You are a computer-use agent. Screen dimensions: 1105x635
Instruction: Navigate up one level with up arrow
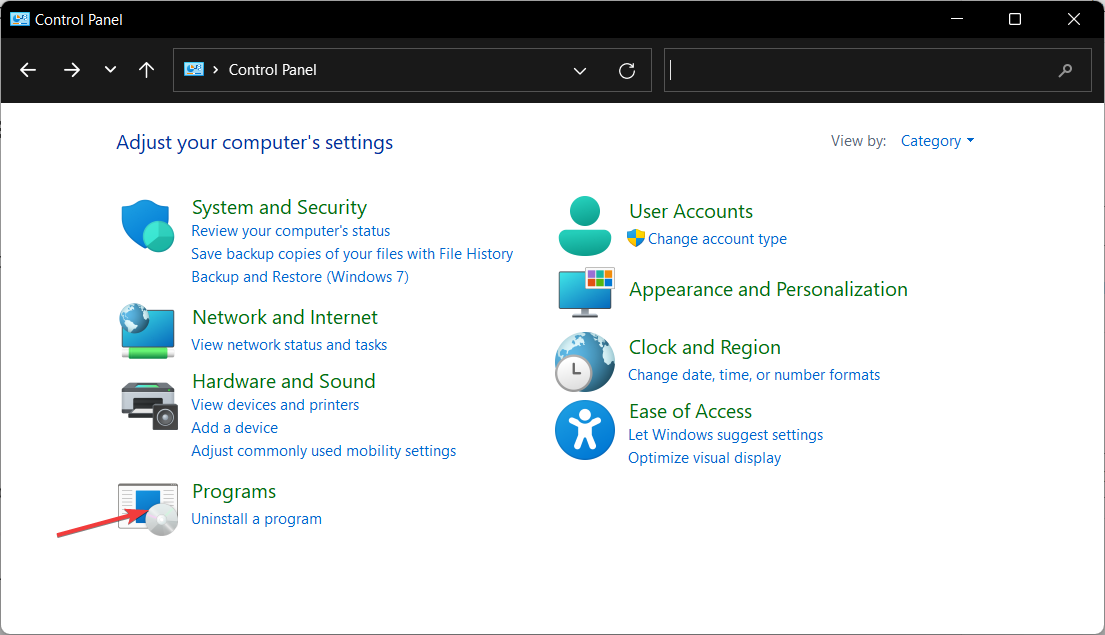[x=147, y=70]
